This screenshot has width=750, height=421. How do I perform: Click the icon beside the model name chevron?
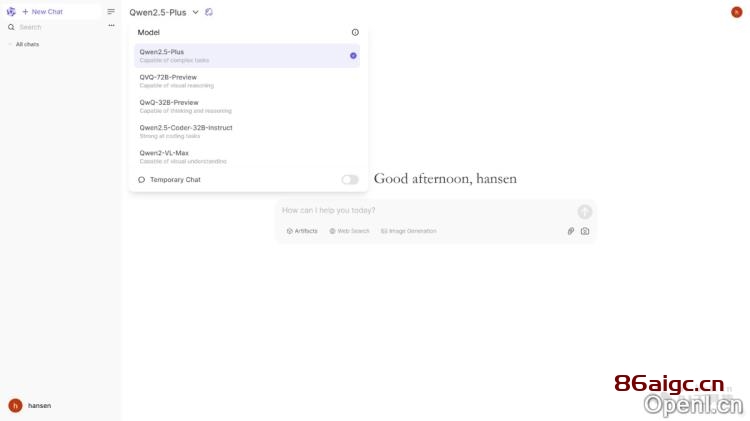click(x=209, y=12)
